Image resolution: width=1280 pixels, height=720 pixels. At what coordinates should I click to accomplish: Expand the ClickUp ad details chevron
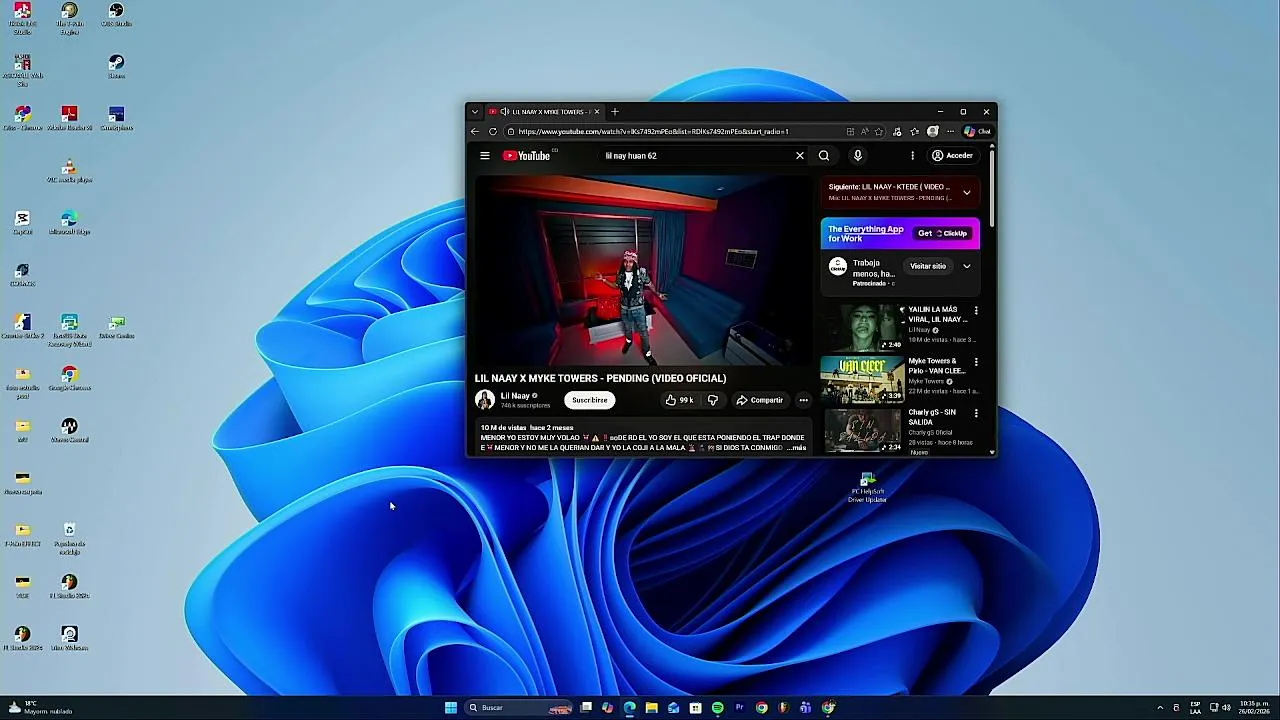[x=966, y=266]
